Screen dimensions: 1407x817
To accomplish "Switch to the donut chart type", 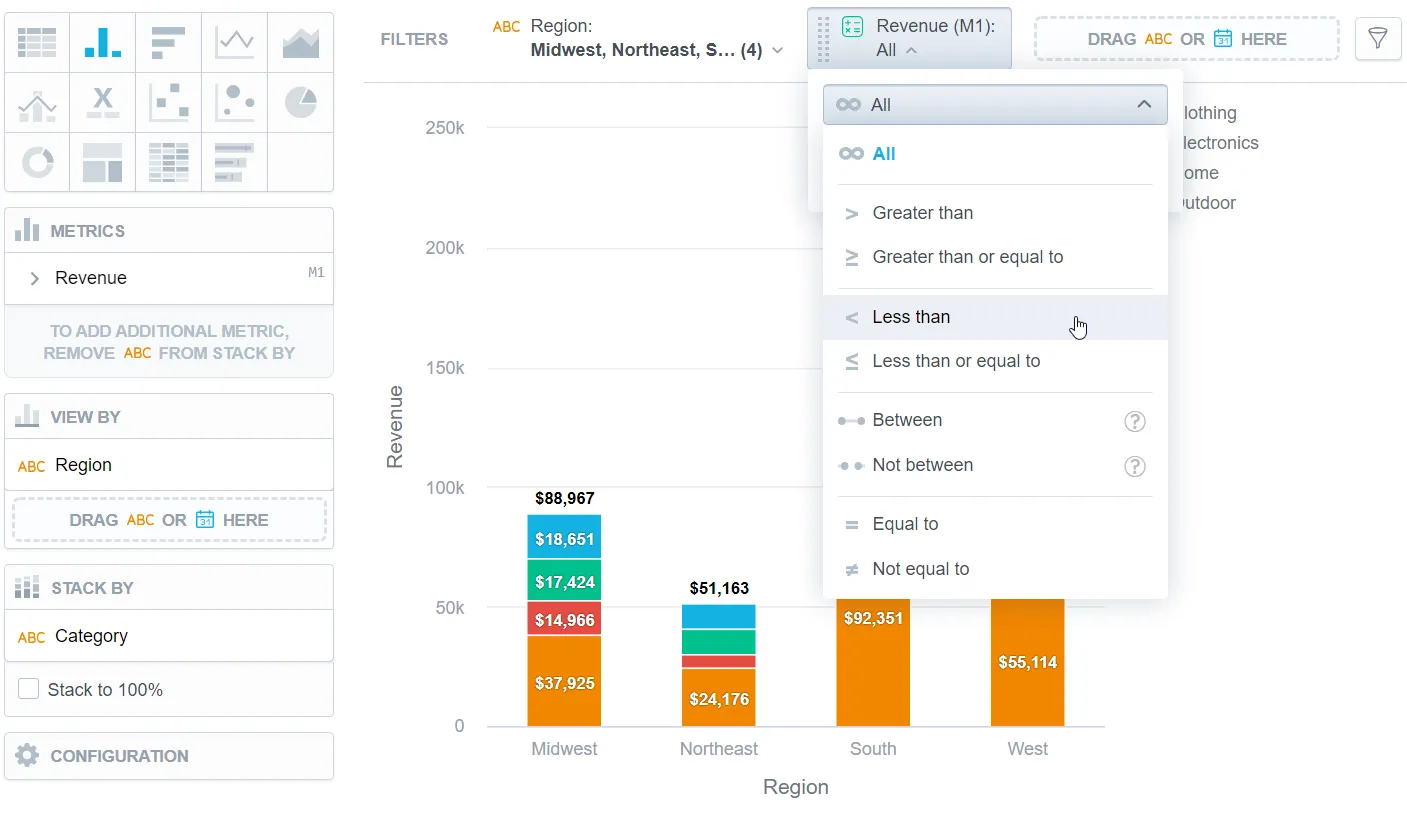I will click(36, 162).
